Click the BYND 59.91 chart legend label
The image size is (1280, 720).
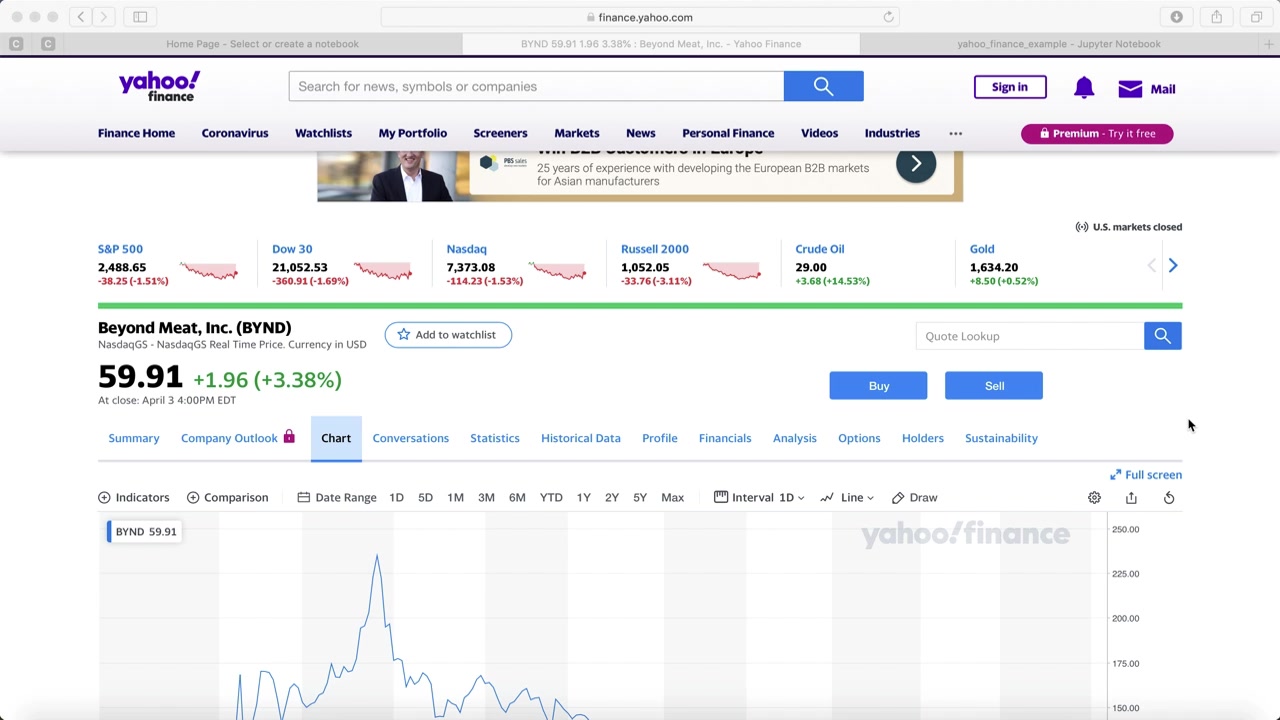(143, 531)
